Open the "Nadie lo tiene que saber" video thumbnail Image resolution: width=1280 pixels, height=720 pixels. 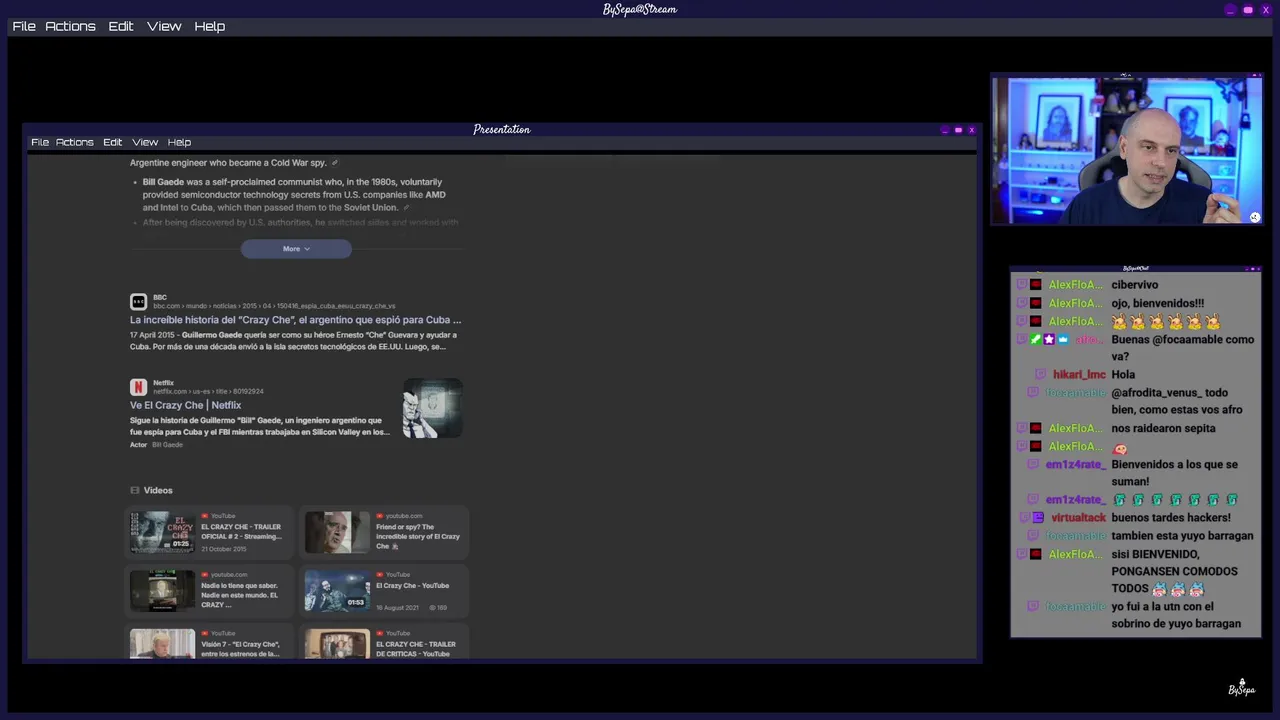162,591
